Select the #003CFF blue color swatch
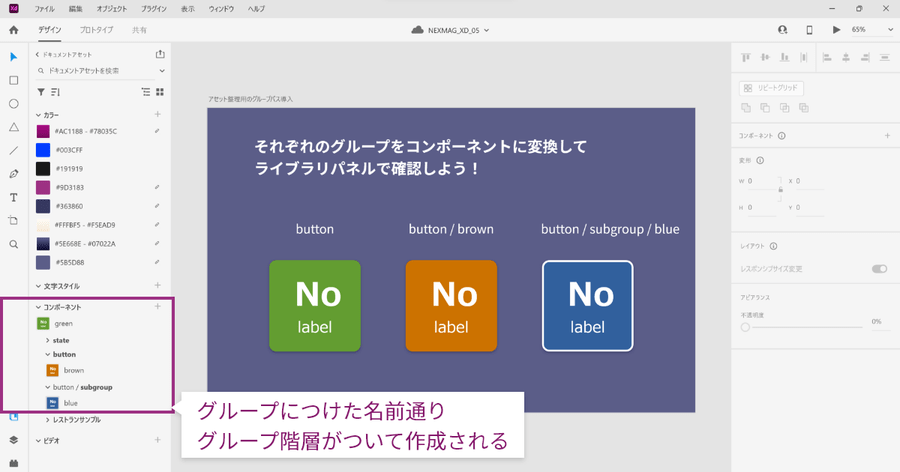The image size is (900, 472). (x=43, y=150)
